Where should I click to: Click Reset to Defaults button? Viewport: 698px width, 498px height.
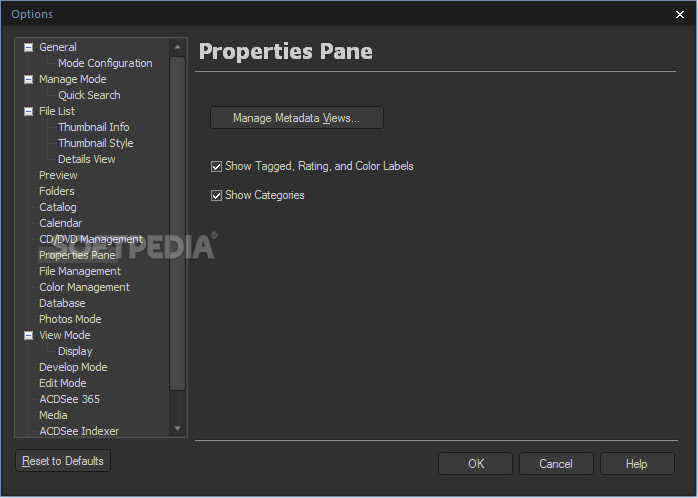(63, 461)
